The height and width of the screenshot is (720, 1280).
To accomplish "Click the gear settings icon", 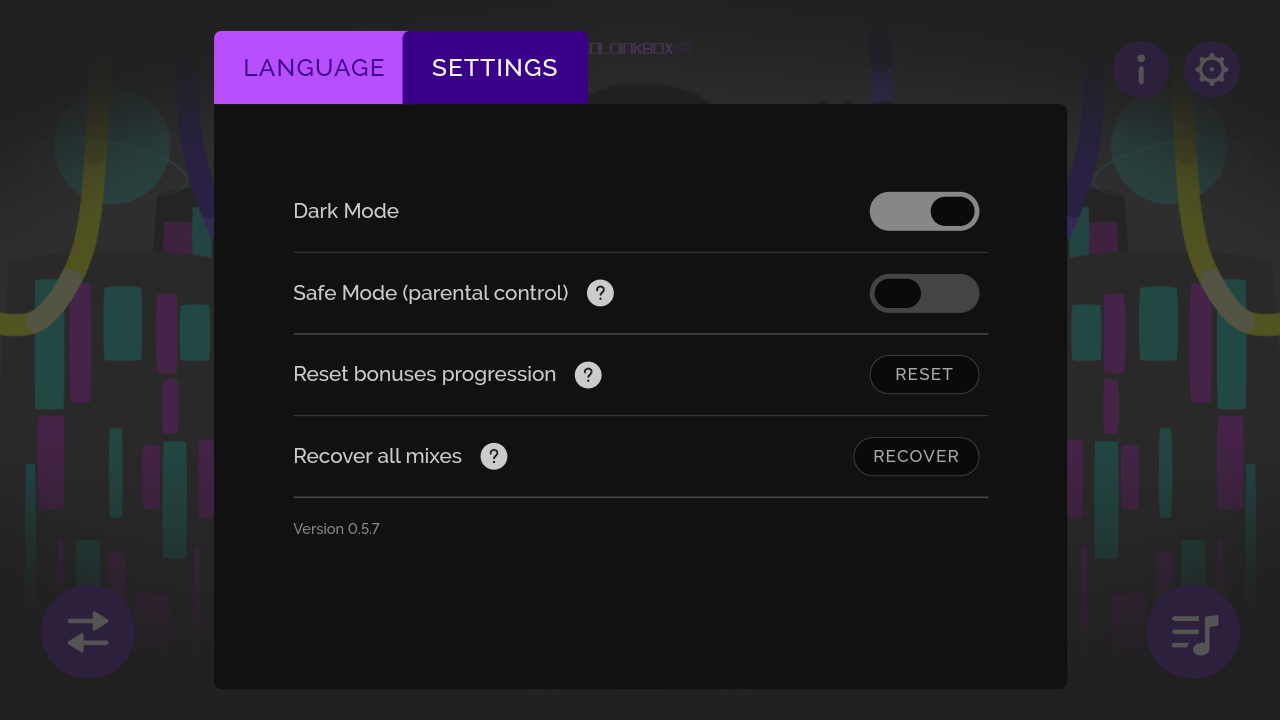I will 1212,69.
